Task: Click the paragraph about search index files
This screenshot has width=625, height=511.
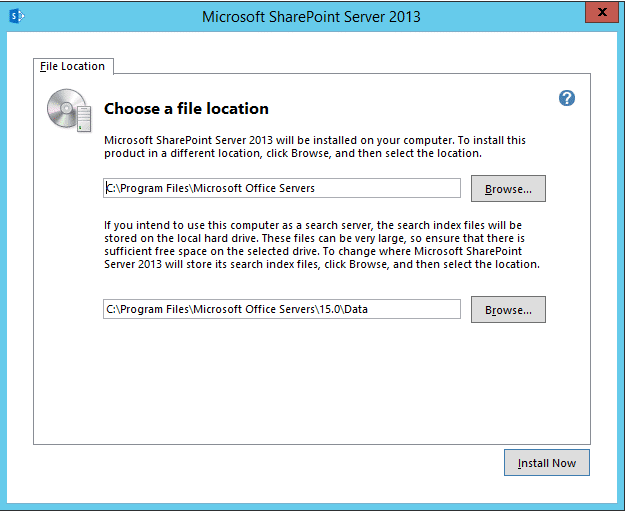Action: coord(322,246)
